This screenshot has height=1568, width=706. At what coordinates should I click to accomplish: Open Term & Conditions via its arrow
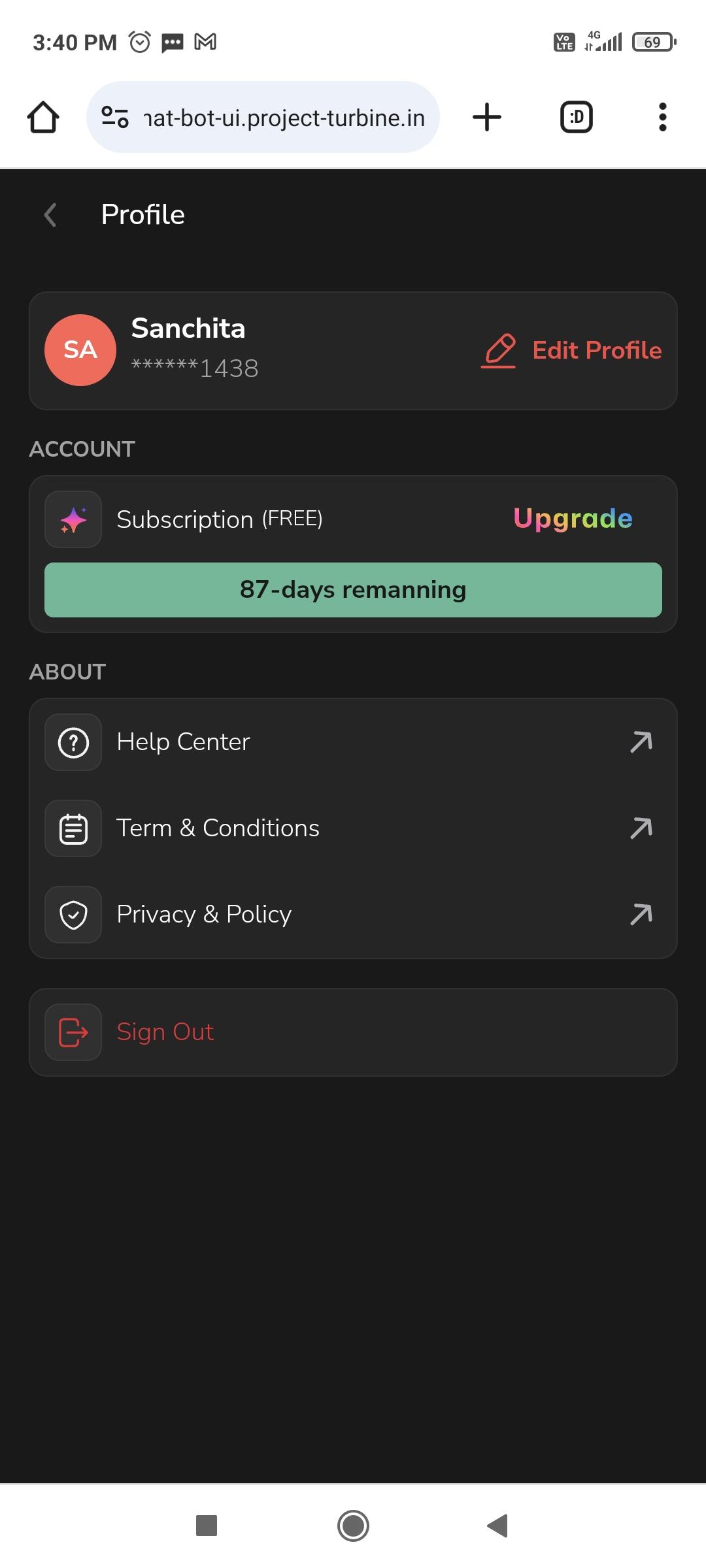click(x=641, y=828)
